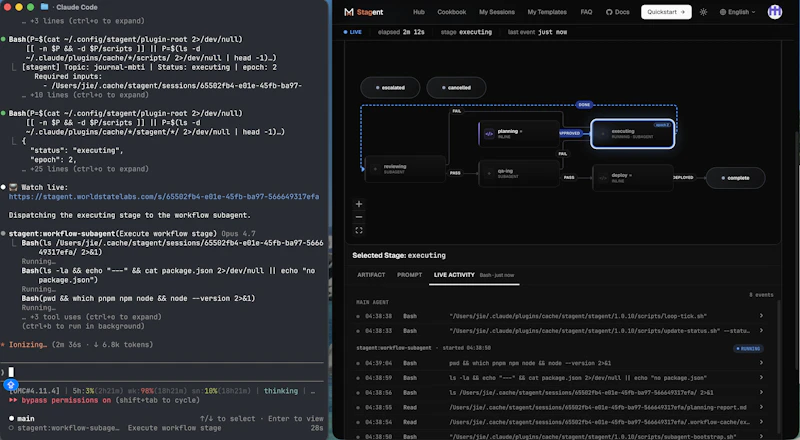This screenshot has height=440, width=800.
Task: Select the executing stage node
Action: pyautogui.click(x=633, y=134)
